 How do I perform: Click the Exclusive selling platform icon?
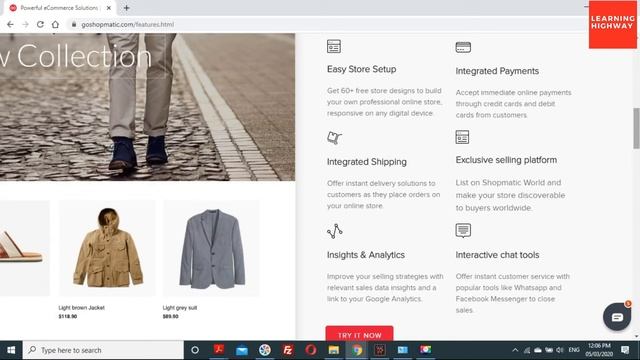(462, 137)
